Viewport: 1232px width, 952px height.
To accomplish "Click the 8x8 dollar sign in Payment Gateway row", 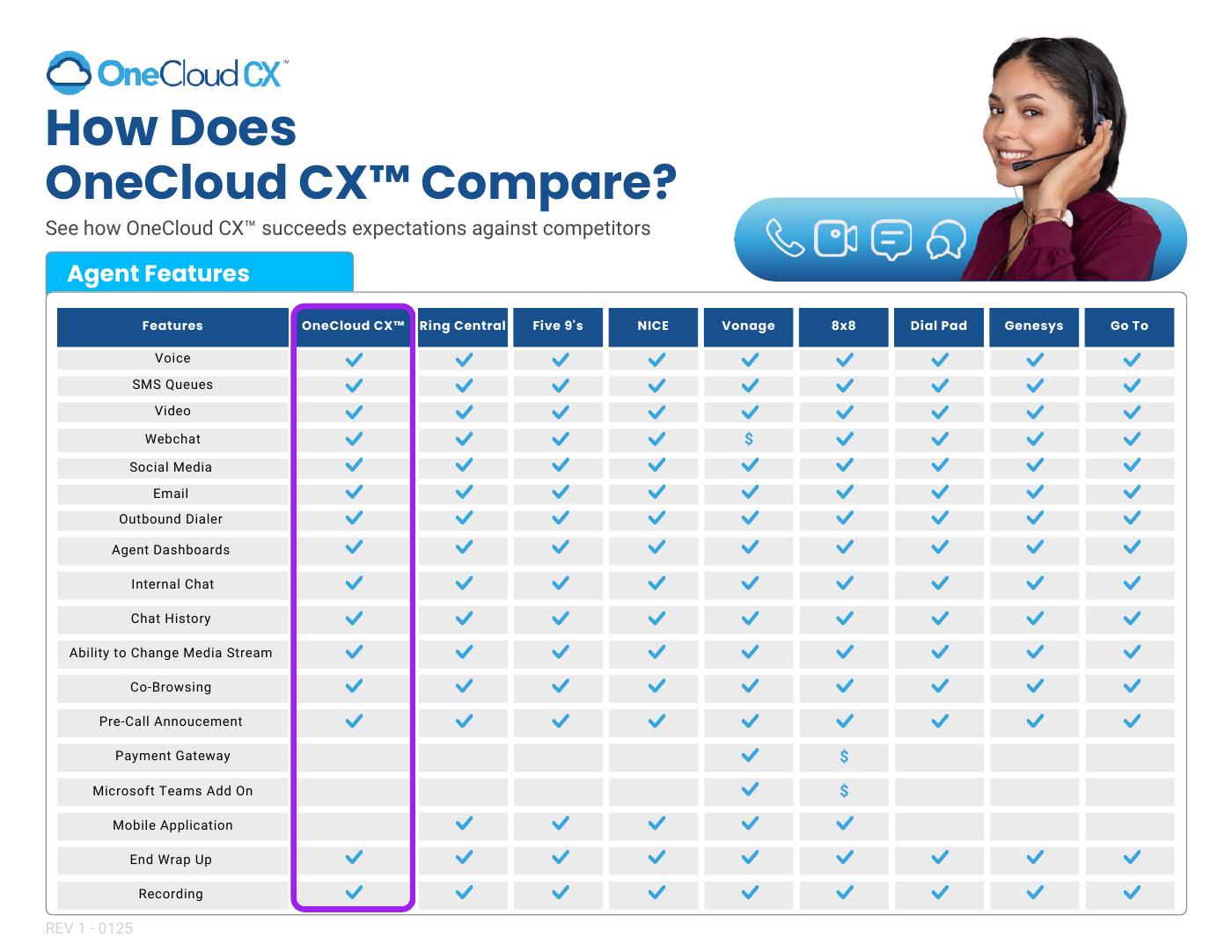I will click(x=844, y=756).
